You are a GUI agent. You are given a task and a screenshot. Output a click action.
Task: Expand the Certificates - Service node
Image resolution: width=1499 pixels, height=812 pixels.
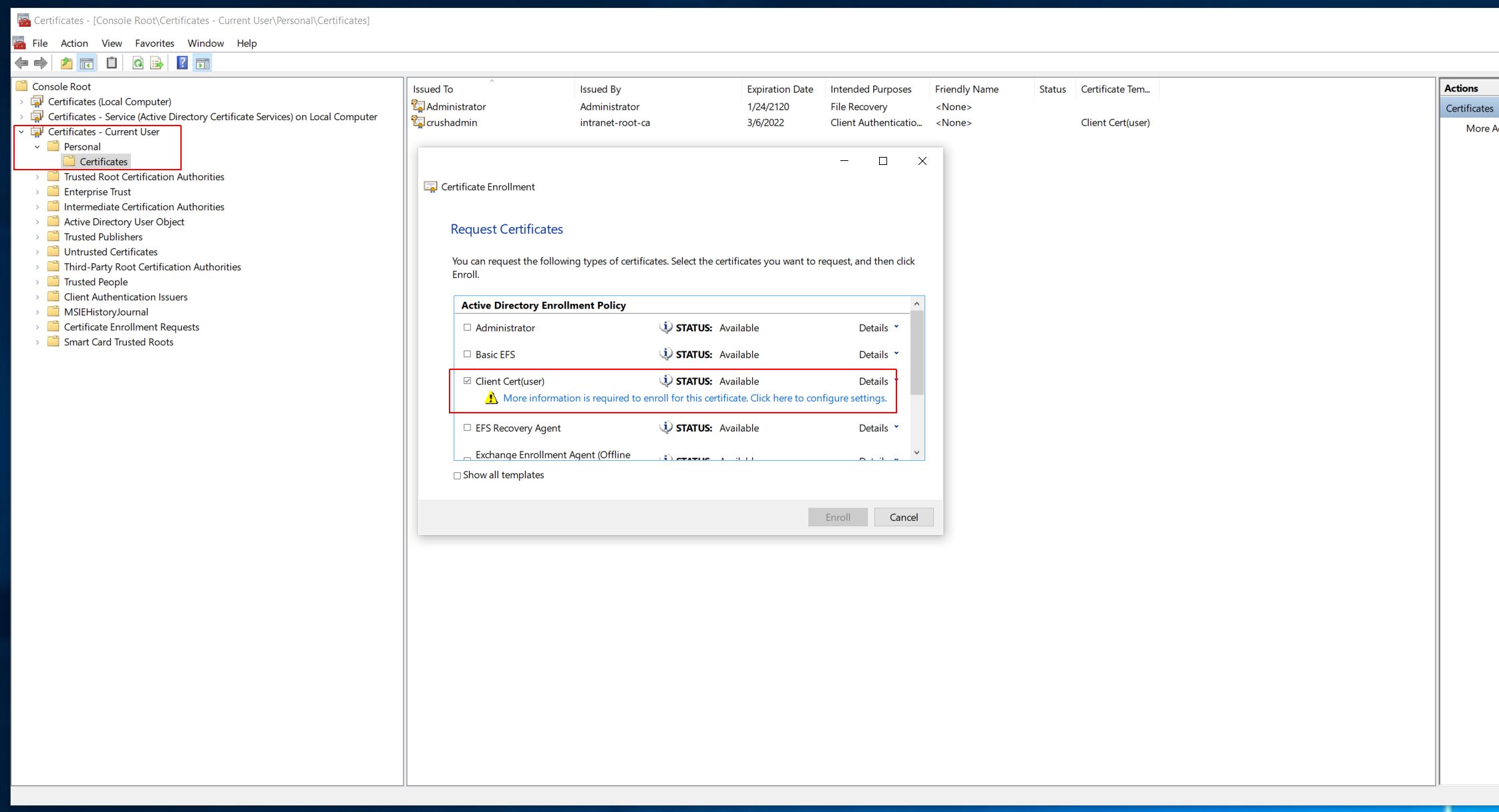pyautogui.click(x=21, y=116)
